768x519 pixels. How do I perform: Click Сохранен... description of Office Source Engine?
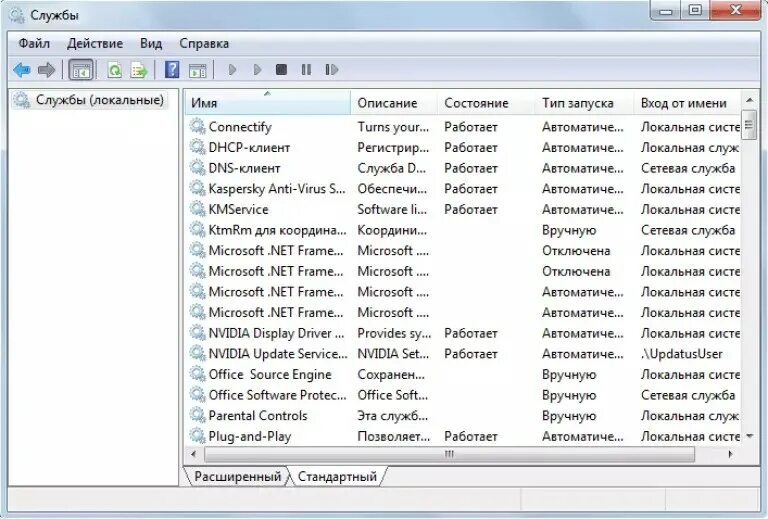tap(391, 374)
